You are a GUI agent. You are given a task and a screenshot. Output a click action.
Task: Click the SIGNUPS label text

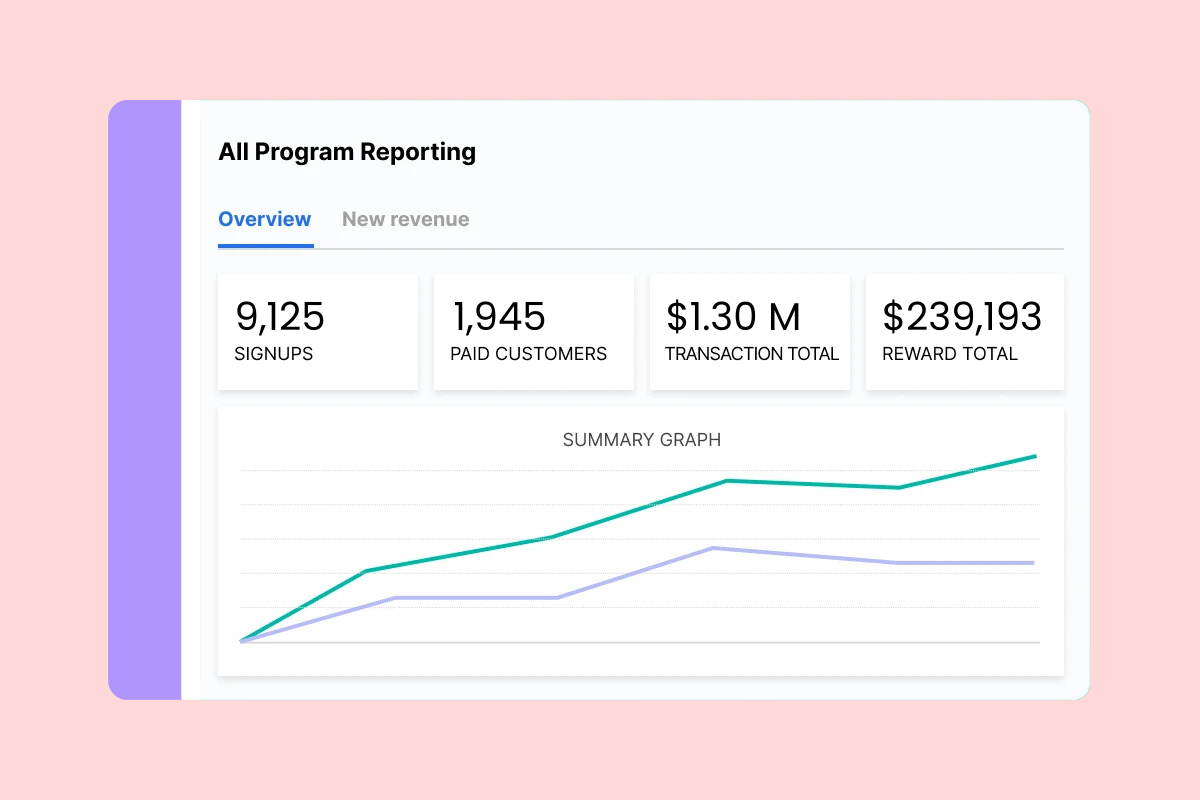click(273, 354)
